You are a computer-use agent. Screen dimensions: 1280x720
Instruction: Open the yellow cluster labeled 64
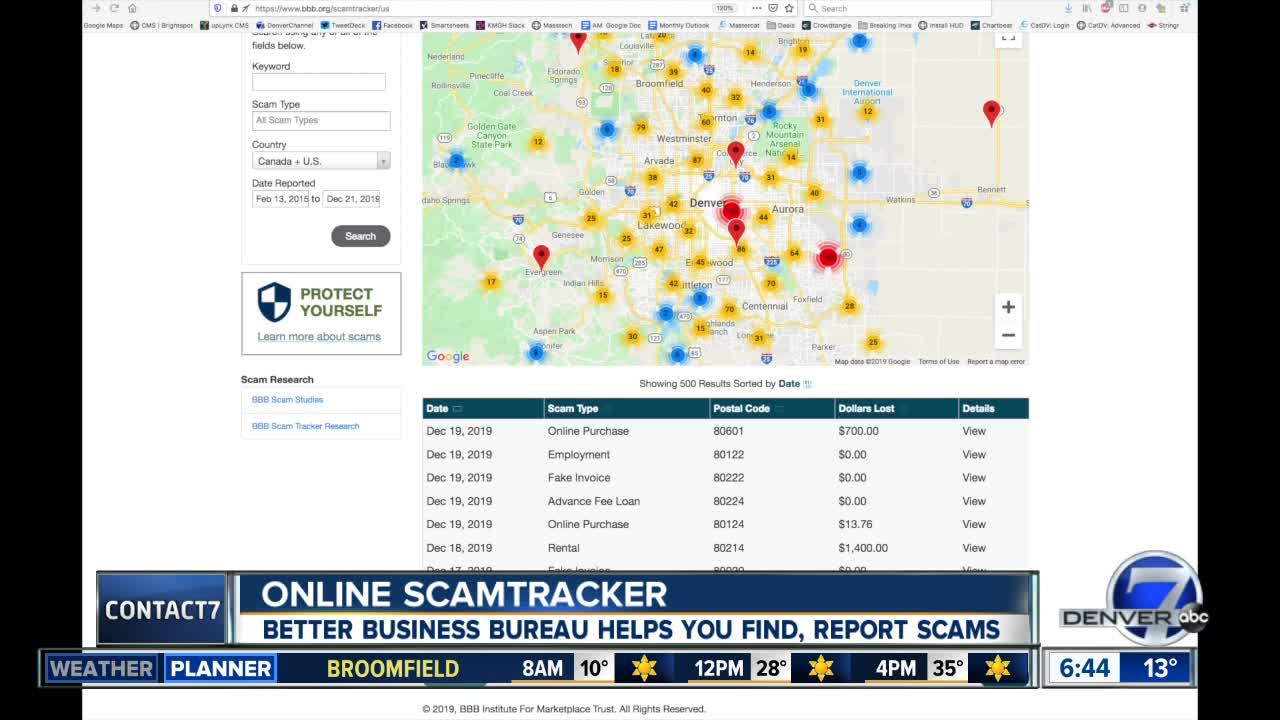pos(794,253)
